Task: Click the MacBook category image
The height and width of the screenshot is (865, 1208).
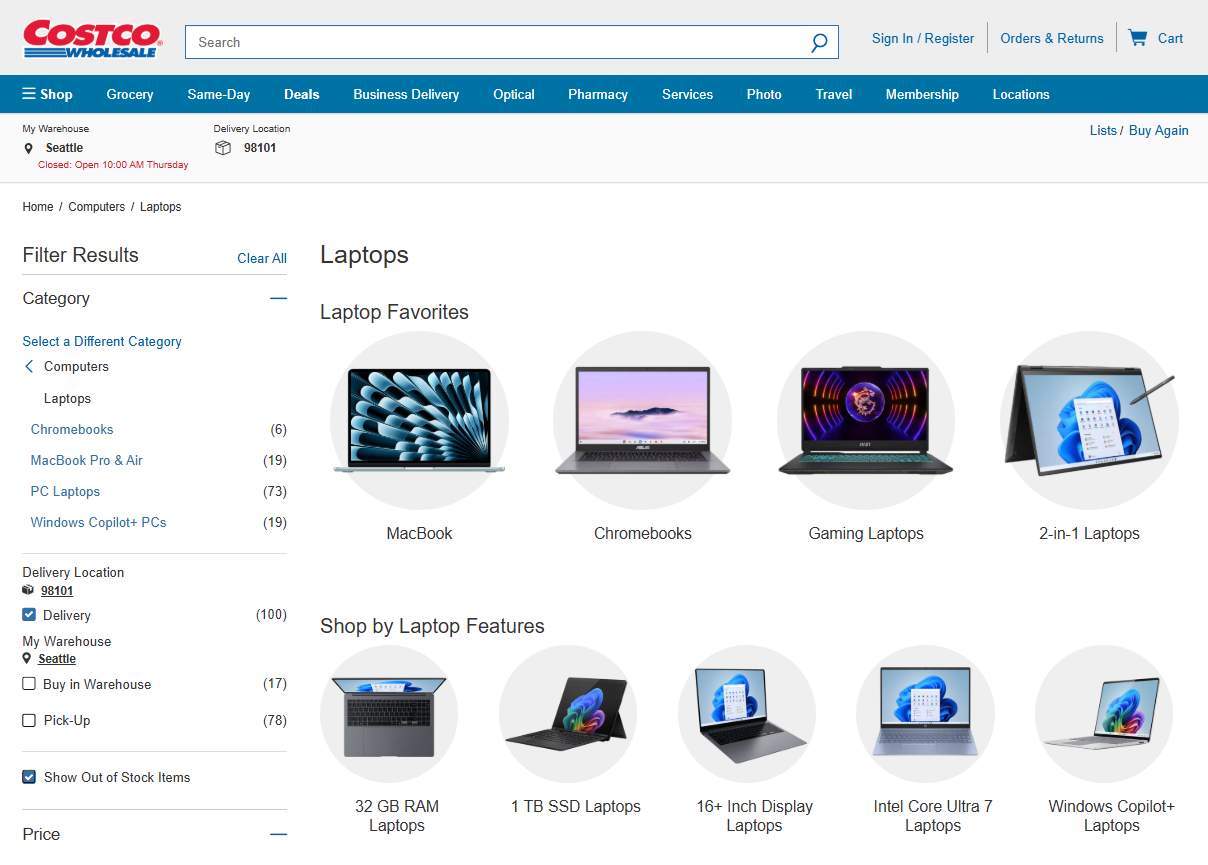Action: [x=419, y=420]
